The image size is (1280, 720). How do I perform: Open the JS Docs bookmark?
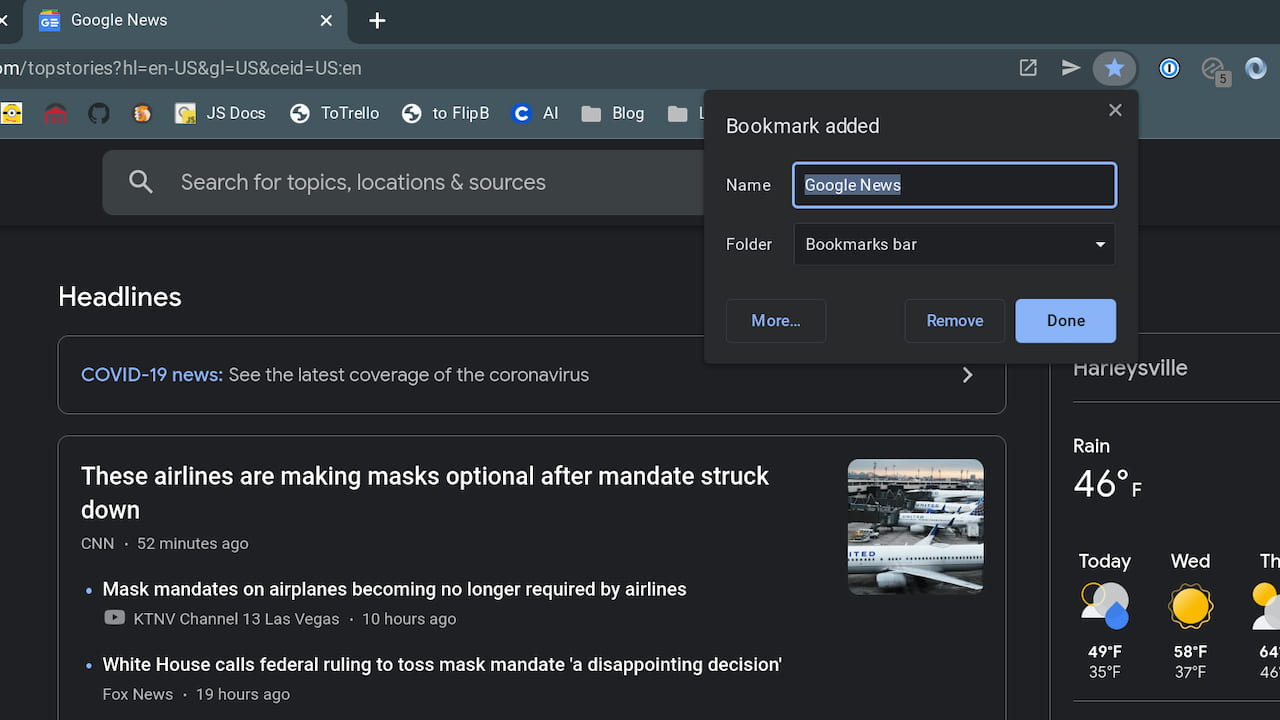coord(220,113)
